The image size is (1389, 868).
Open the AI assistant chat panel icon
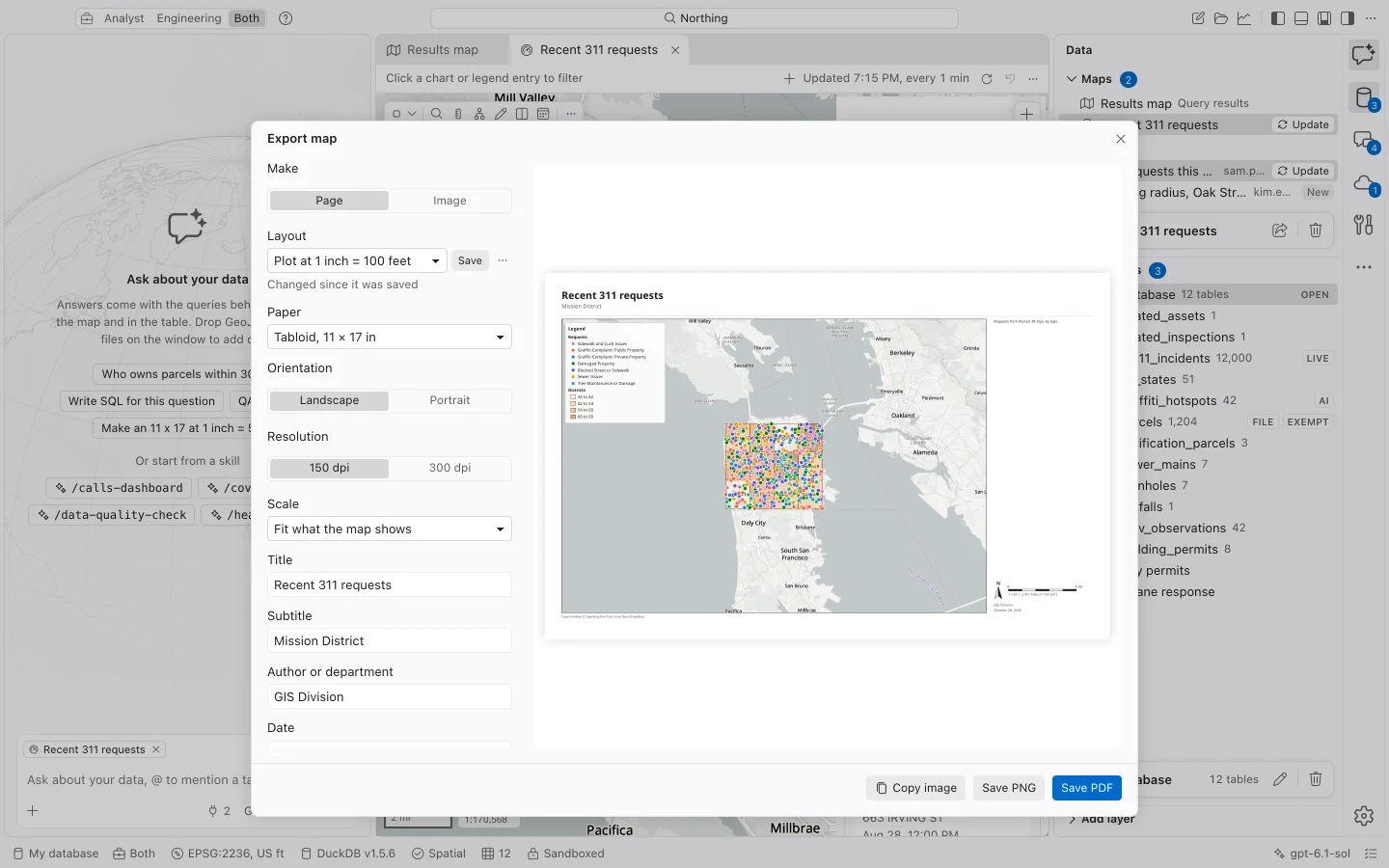pos(1363,55)
